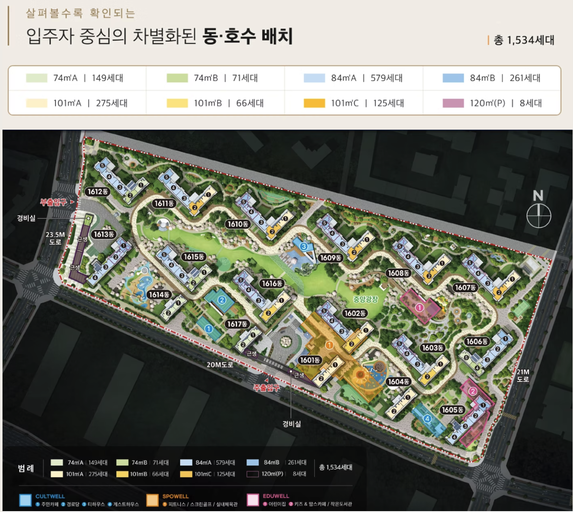The image size is (573, 512).
Task: Click 84㎡A light blue swatch in top legend
Action: click(x=314, y=78)
